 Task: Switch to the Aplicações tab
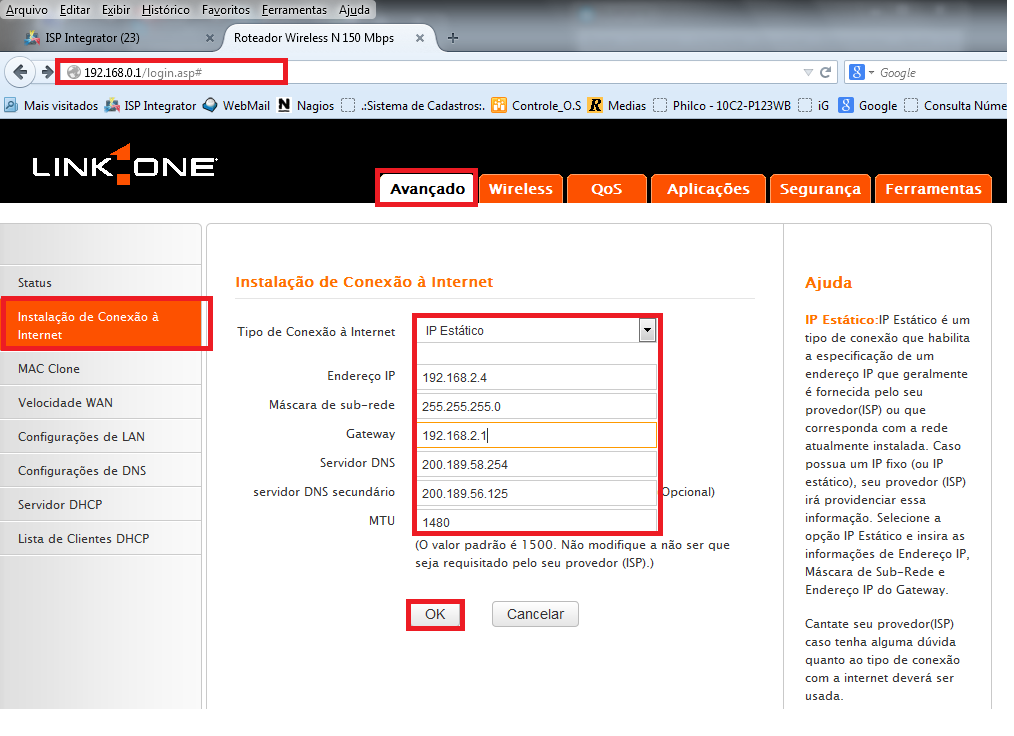point(708,189)
